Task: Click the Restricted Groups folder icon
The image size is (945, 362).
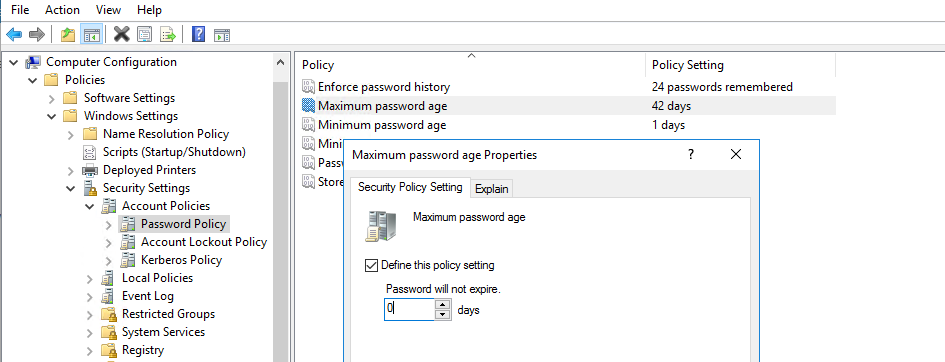Action: [x=108, y=314]
